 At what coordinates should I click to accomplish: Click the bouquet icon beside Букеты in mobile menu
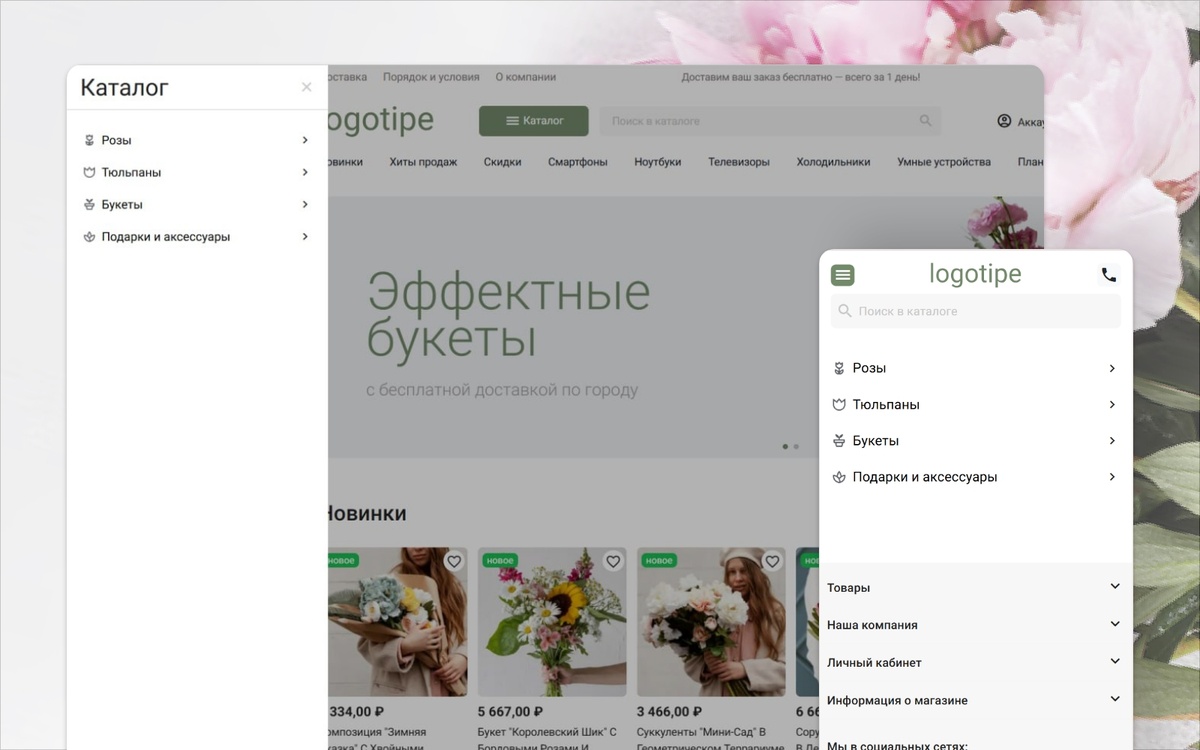pos(839,441)
